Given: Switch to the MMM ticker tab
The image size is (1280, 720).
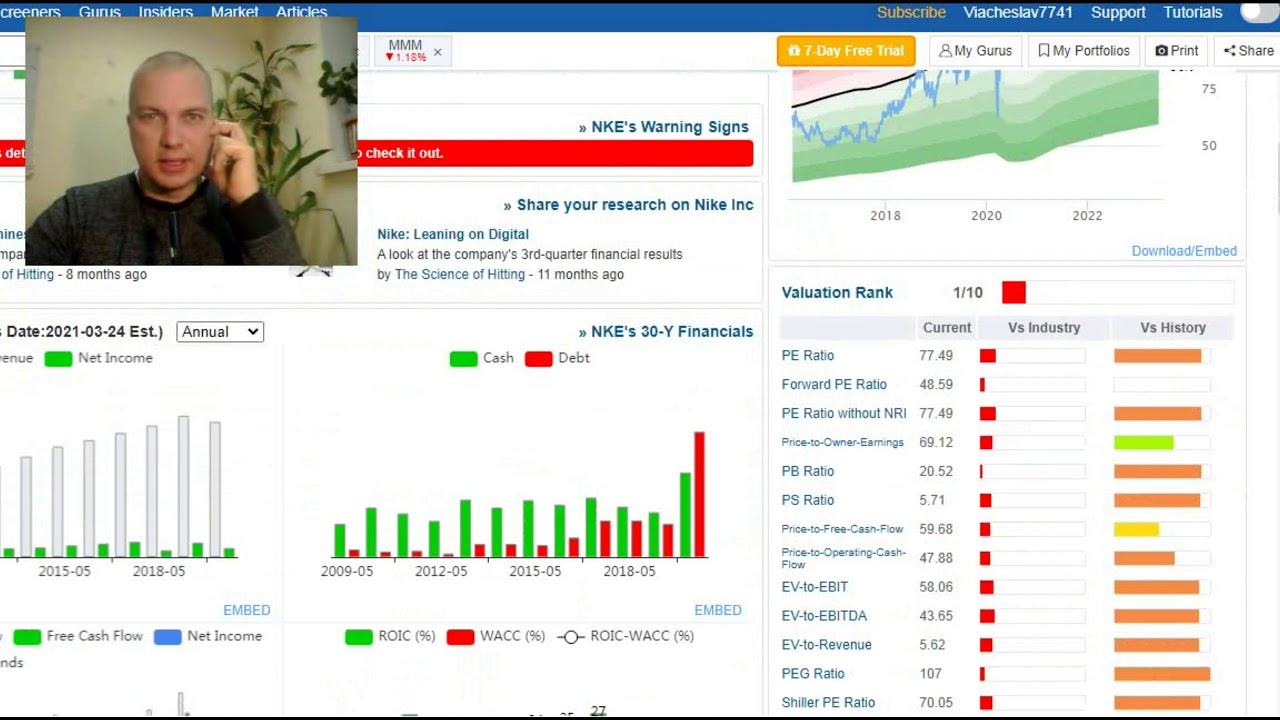Looking at the screenshot, I should click(x=405, y=51).
